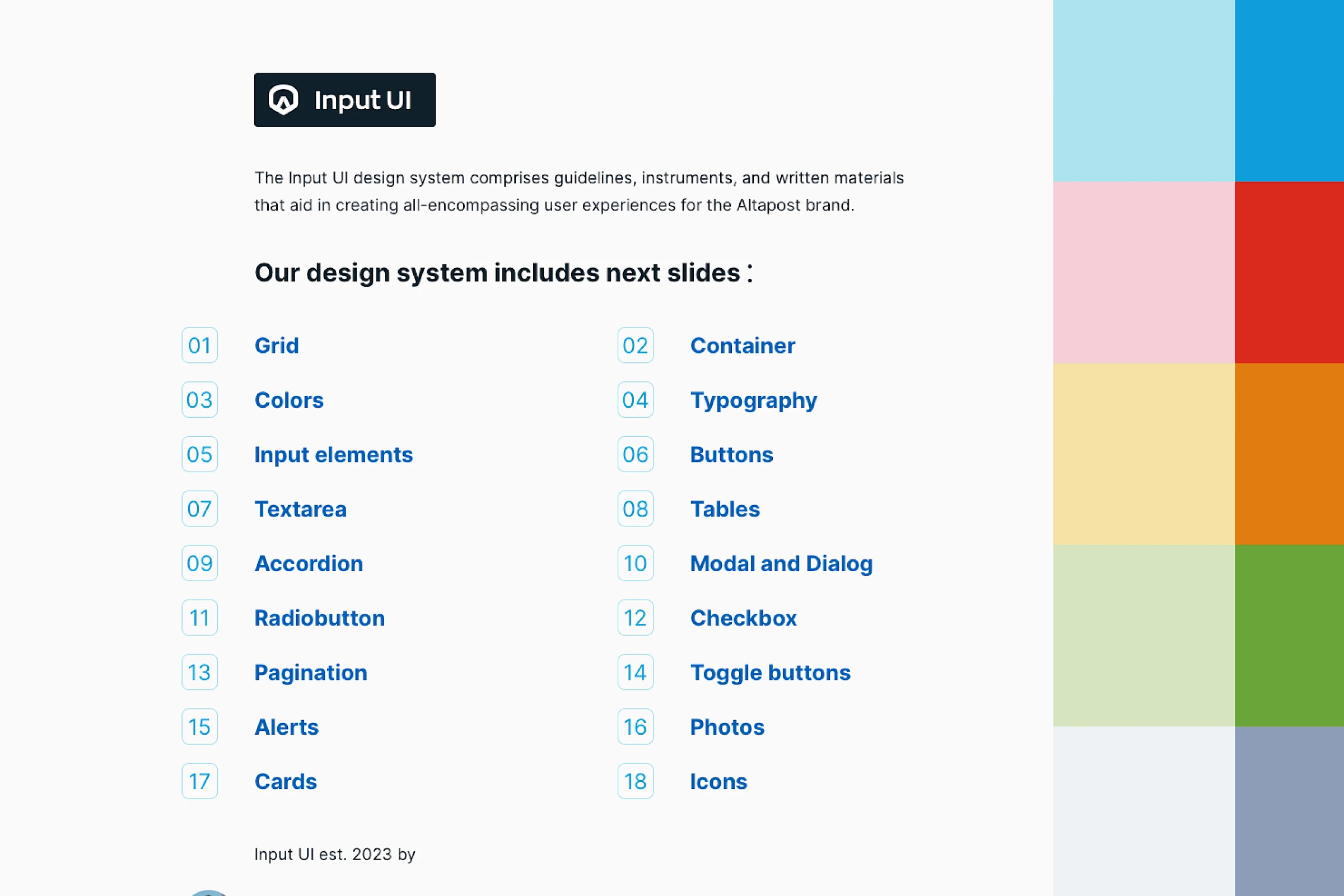Image resolution: width=1344 pixels, height=896 pixels.
Task: Click the number badge 04
Action: (x=636, y=399)
